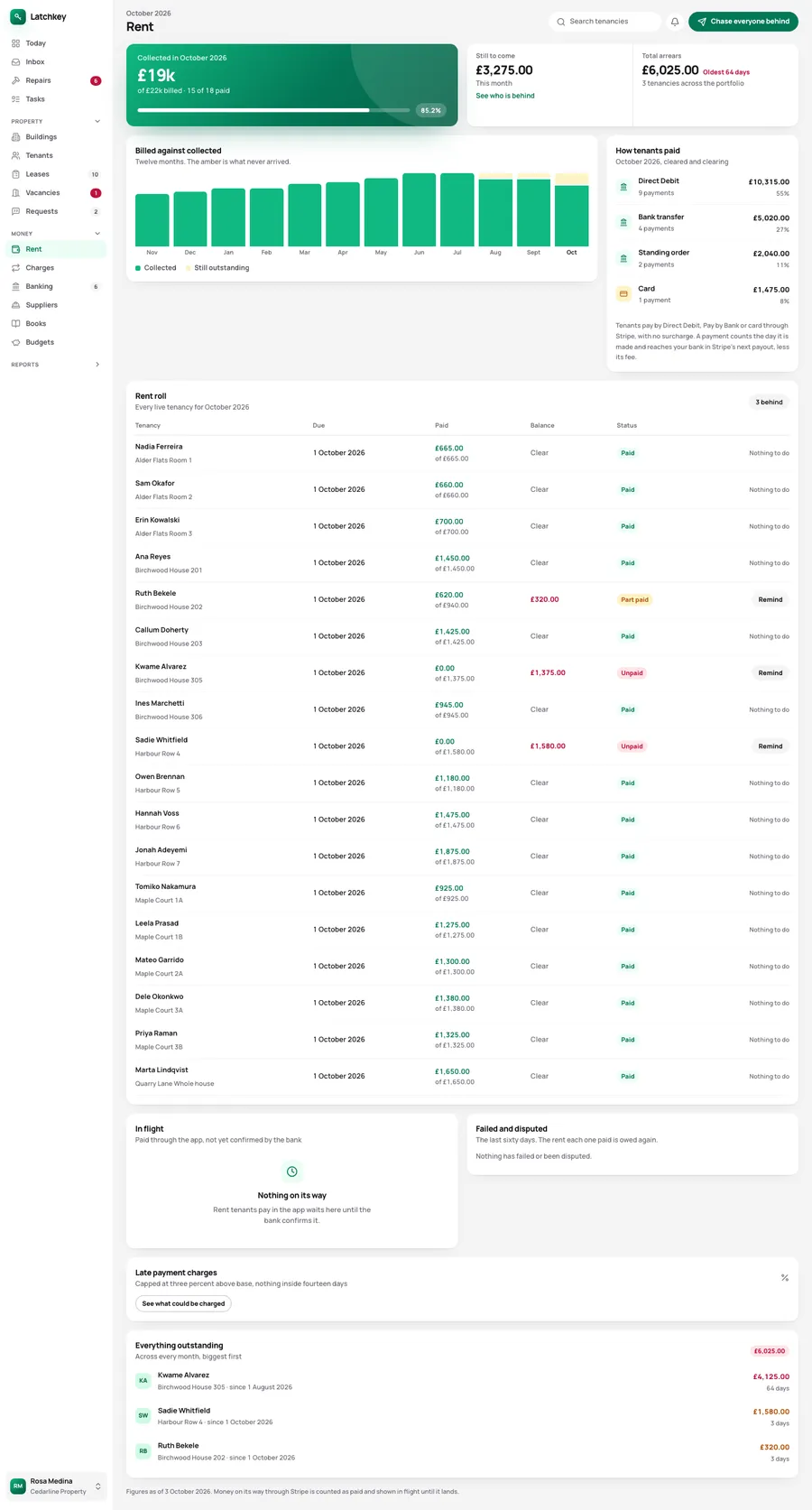
Task: Click the Leases document icon
Action: coord(15,174)
